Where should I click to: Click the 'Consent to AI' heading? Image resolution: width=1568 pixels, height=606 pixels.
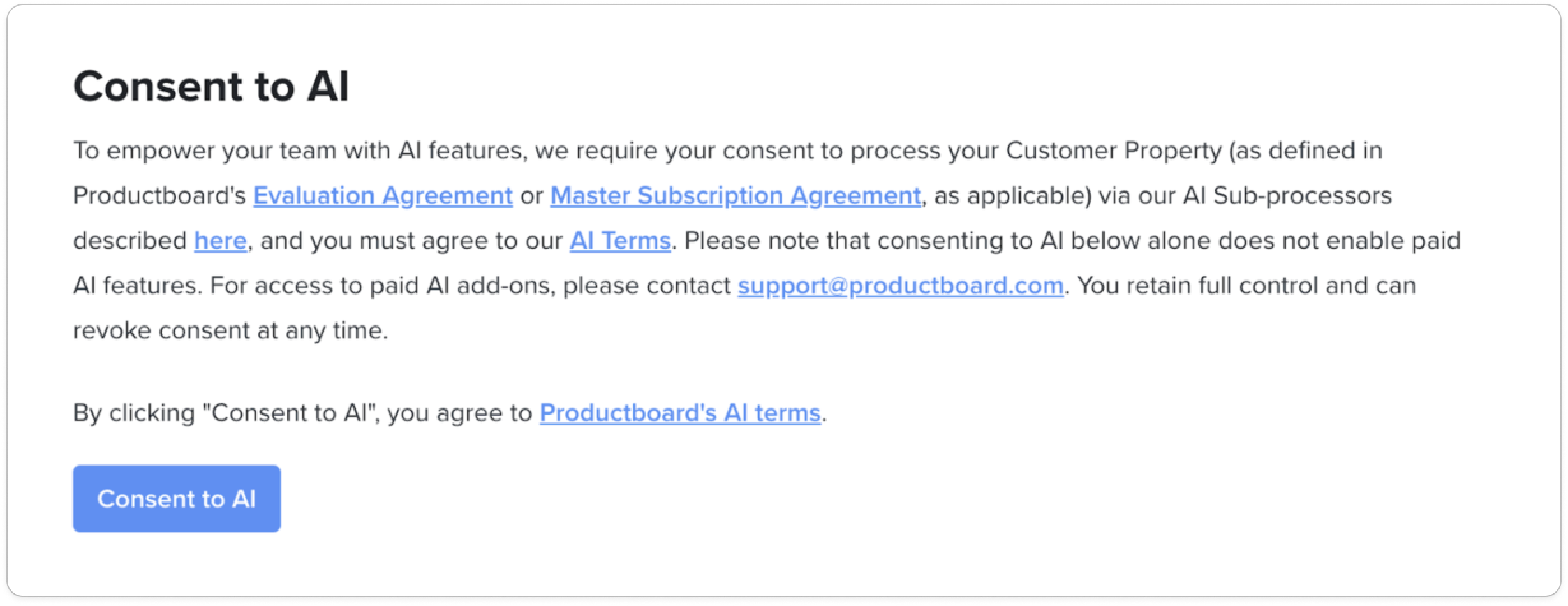click(211, 86)
